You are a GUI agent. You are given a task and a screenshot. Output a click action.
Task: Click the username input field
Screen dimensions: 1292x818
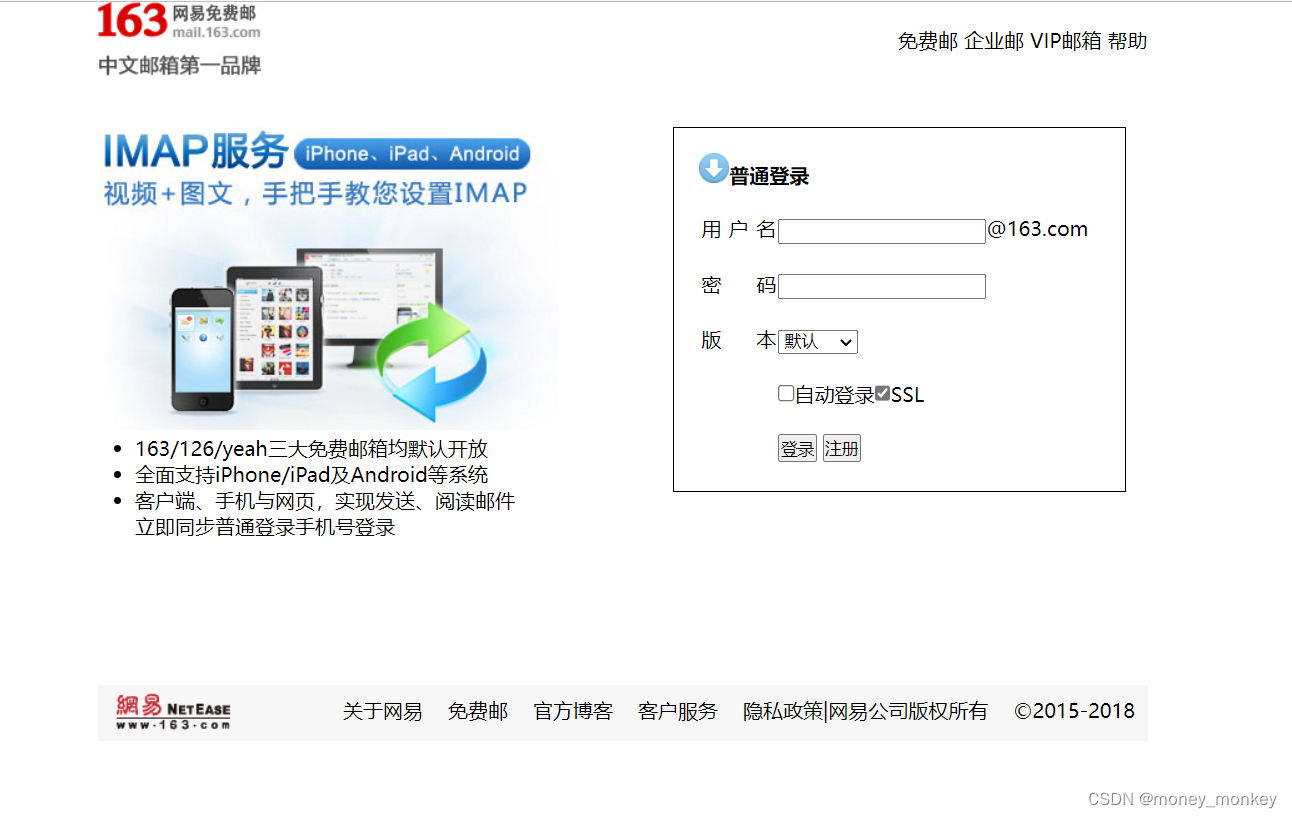click(x=881, y=230)
